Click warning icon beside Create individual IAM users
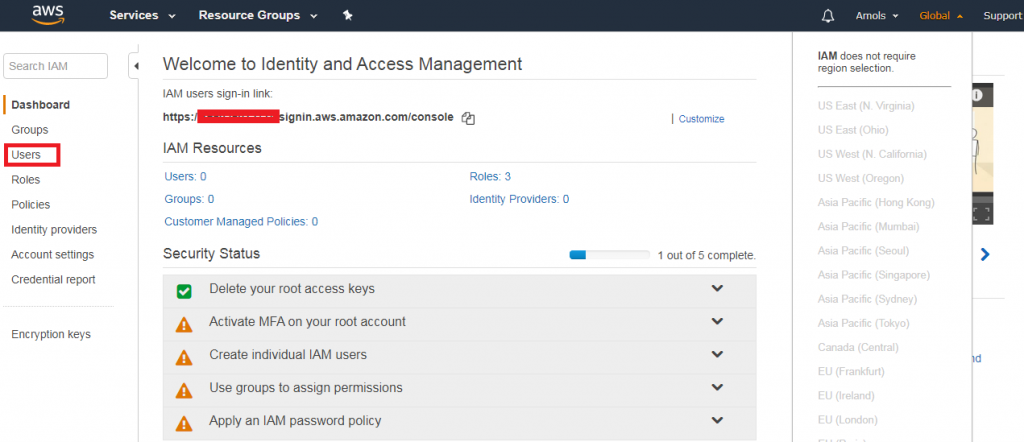Screen dimensions: 1024x442 pos(184,358)
